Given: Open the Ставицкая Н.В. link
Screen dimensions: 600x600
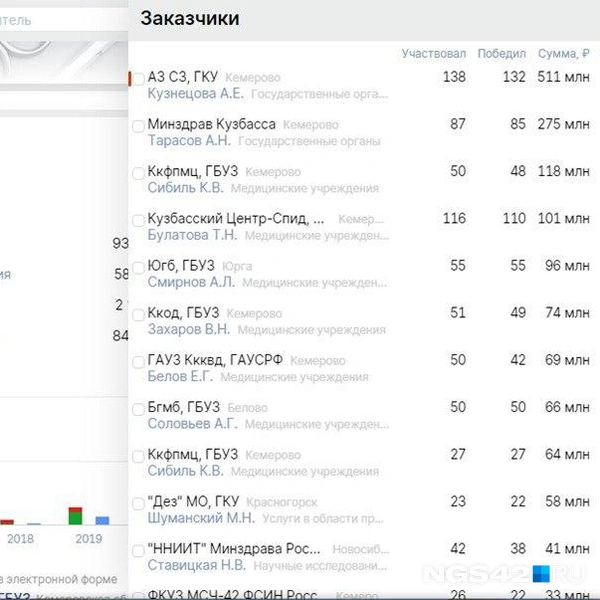Looking at the screenshot, I should point(197,565).
